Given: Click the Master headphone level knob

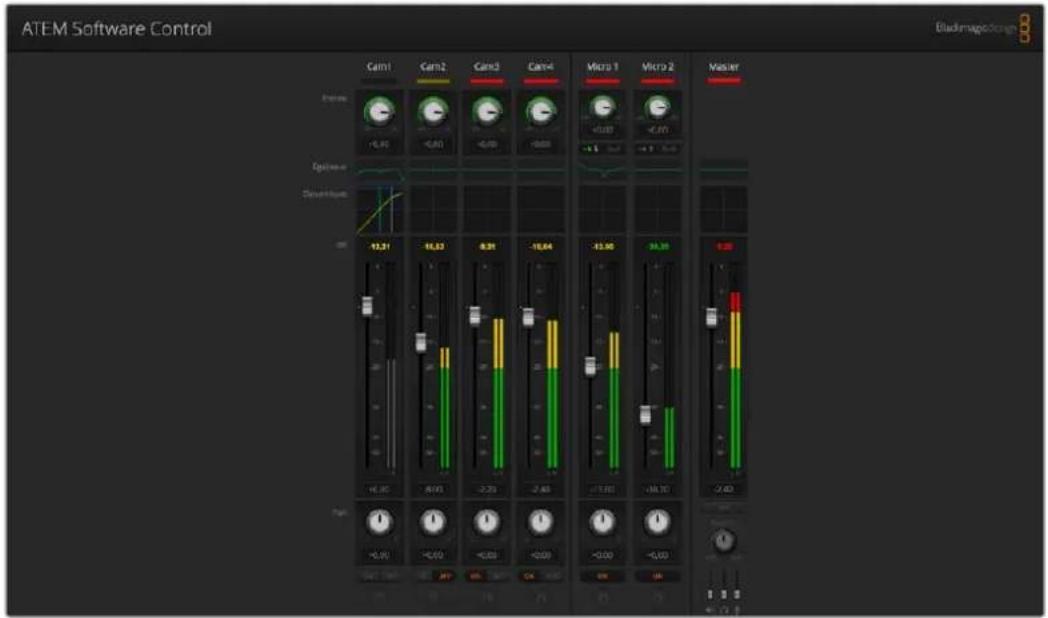Looking at the screenshot, I should coord(724,540).
